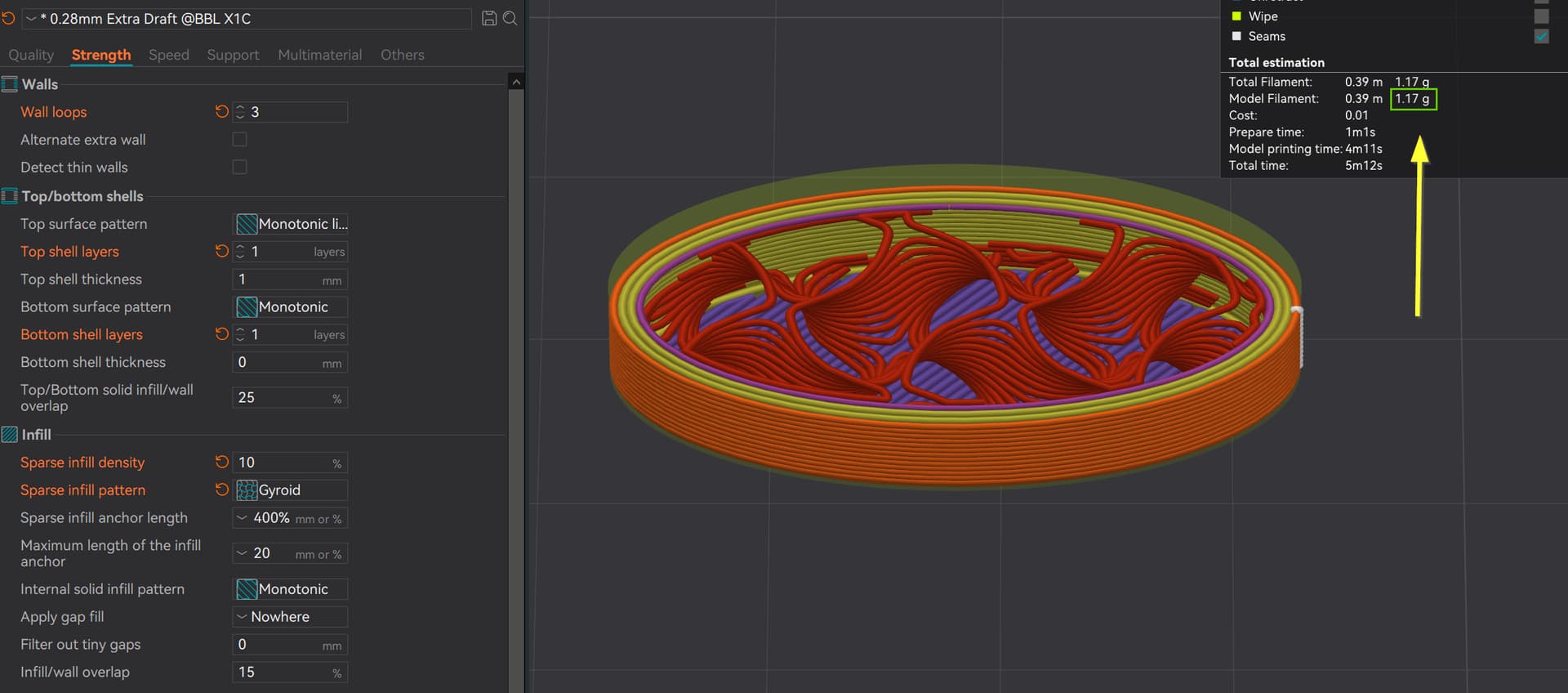Screen dimensions: 1568x693
Task: Toggle the Wipe visibility checkbox
Action: point(1541,16)
